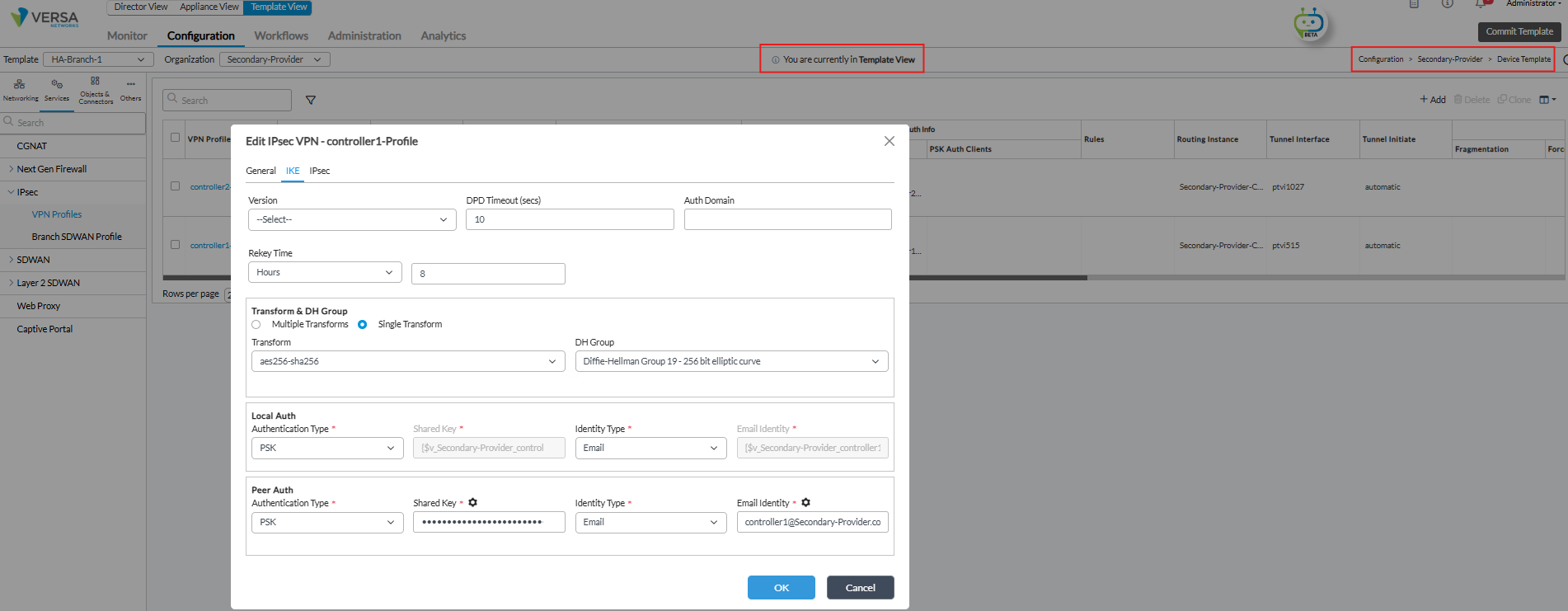Toggle the select-all checkbox in table header
This screenshot has width=1568, height=611.
point(175,138)
